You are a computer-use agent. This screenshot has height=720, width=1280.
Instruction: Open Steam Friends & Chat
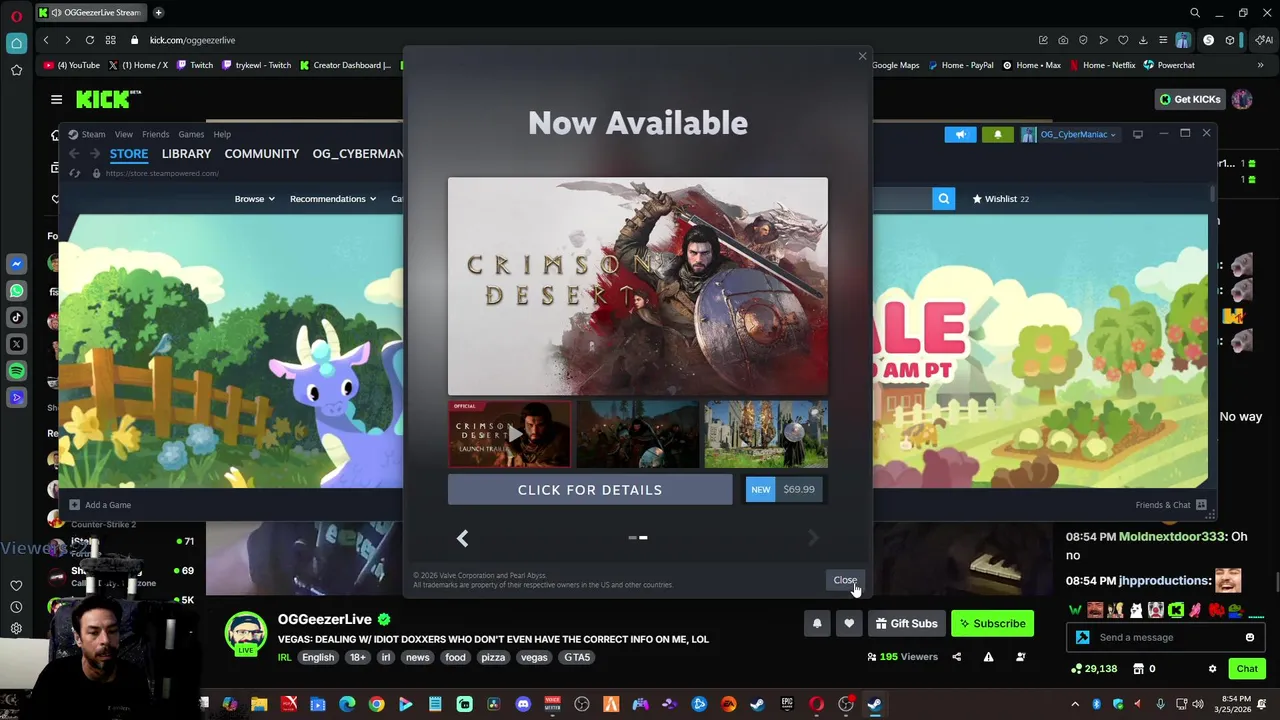click(1171, 505)
